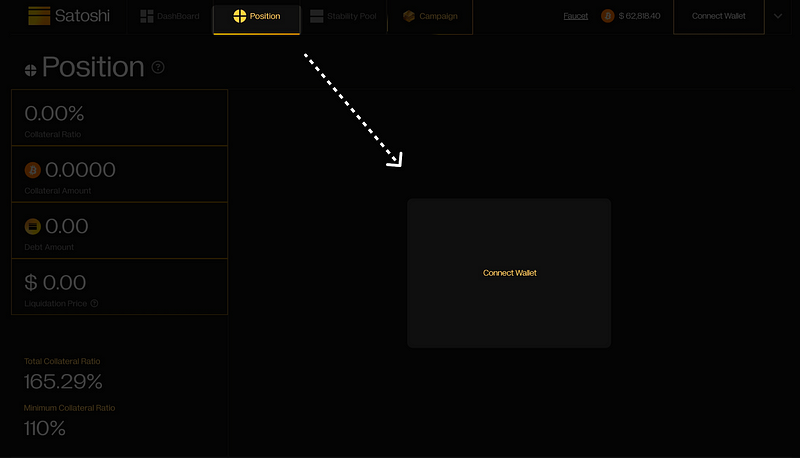Click the Satoshi brand name text

(x=82, y=16)
